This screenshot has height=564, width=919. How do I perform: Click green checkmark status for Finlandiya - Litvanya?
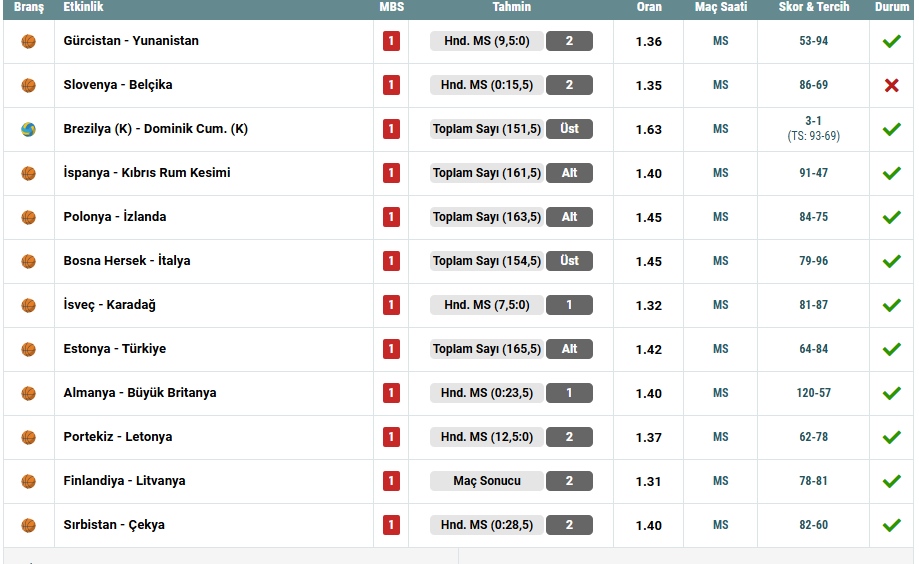[891, 481]
